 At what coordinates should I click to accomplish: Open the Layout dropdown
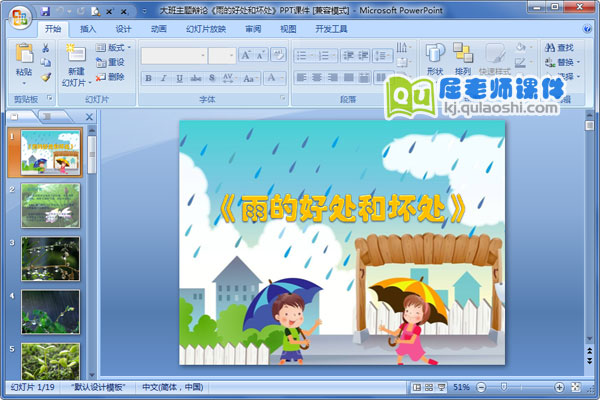(x=113, y=47)
